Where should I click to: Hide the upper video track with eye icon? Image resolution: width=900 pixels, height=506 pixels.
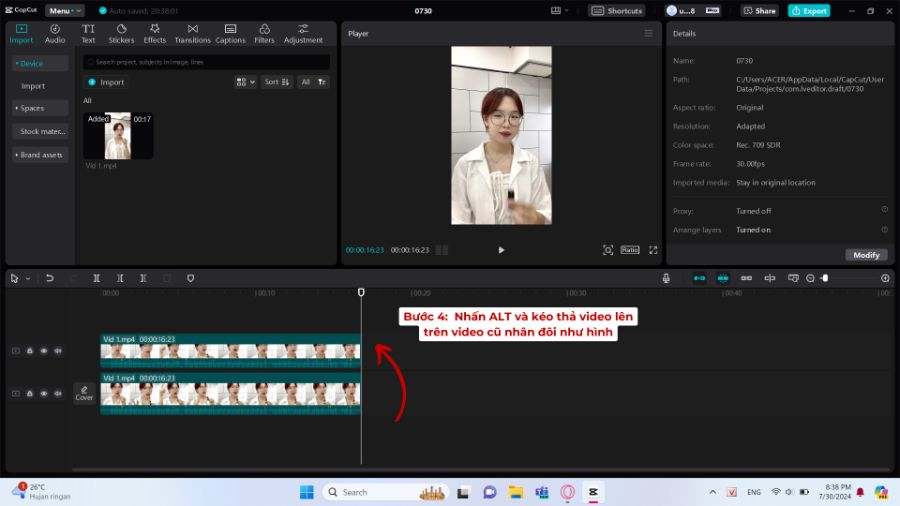coord(44,351)
